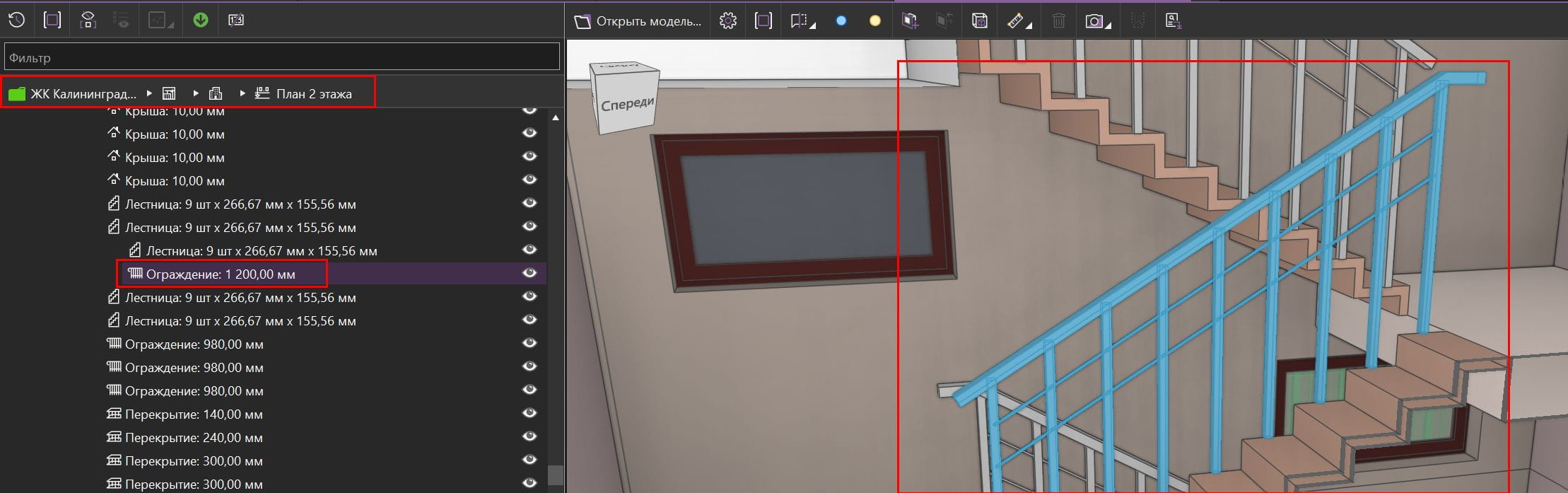Hide the Ограждение 1 200,00 мм element
The height and width of the screenshot is (493, 1568).
pyautogui.click(x=530, y=274)
